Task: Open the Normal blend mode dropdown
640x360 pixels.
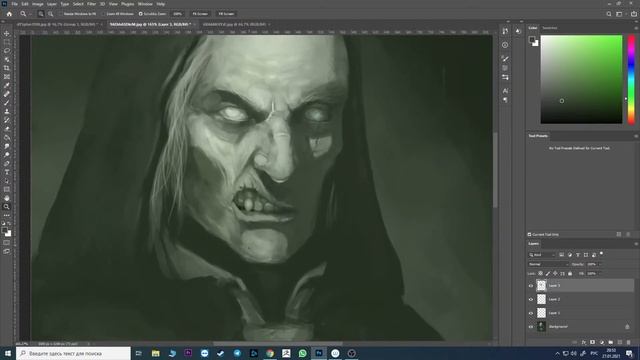Action: coord(548,264)
